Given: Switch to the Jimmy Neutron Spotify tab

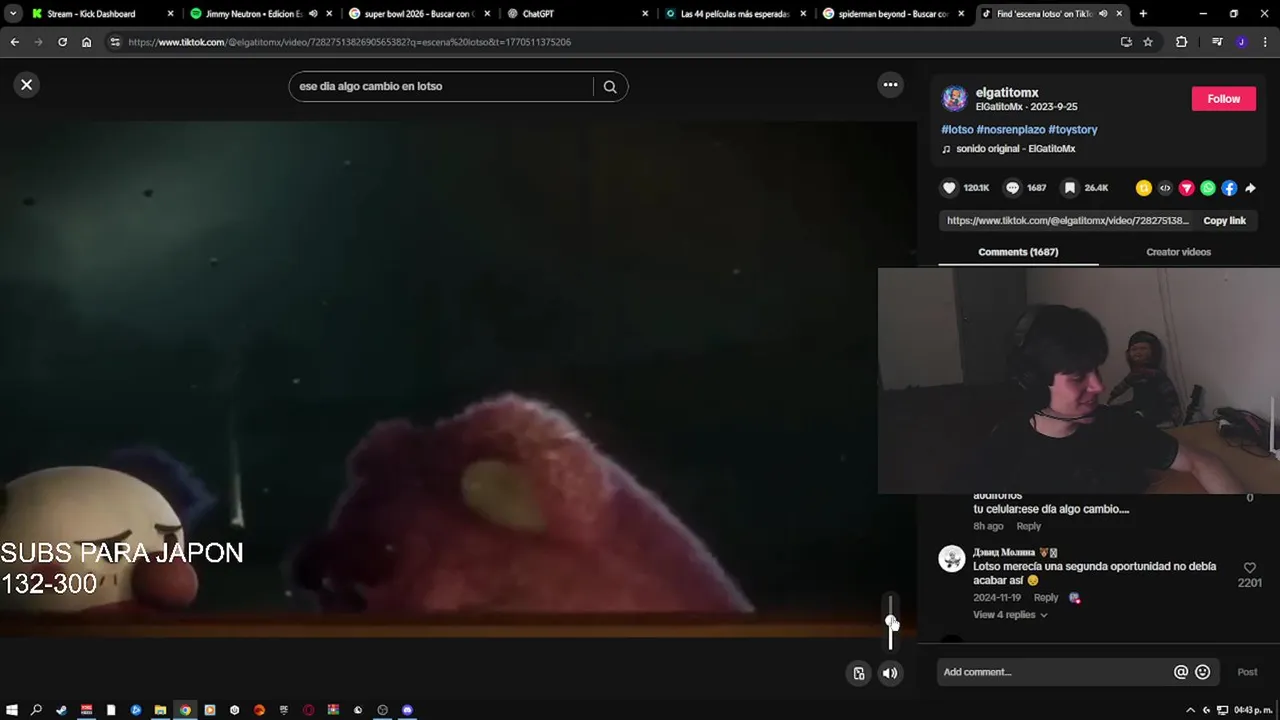Looking at the screenshot, I should 260,14.
